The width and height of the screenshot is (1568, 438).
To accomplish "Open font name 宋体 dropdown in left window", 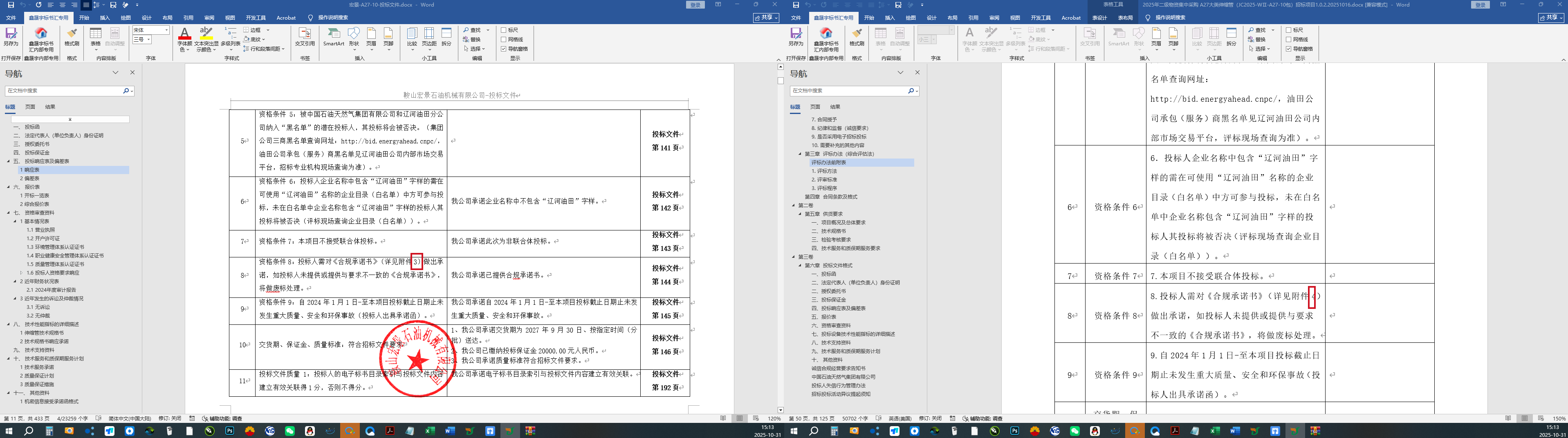I will coord(167,30).
